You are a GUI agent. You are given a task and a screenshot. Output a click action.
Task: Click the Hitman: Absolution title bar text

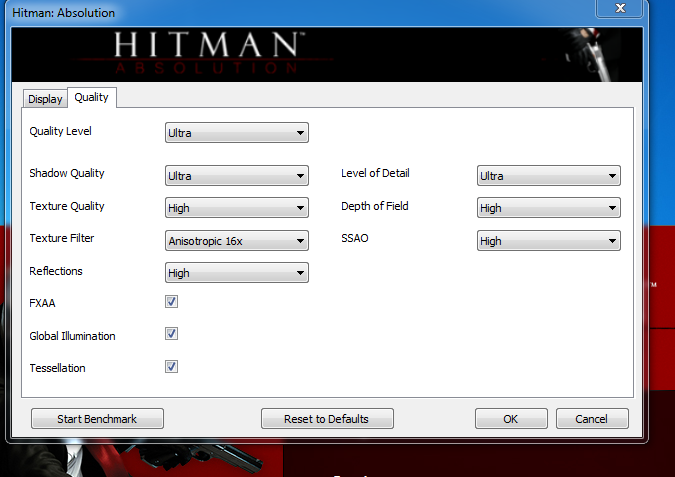tap(64, 13)
